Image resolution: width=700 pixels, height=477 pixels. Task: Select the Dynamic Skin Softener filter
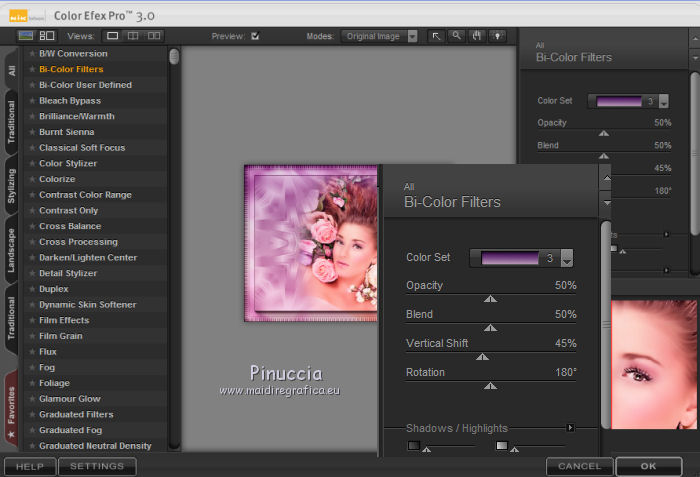[x=88, y=305]
